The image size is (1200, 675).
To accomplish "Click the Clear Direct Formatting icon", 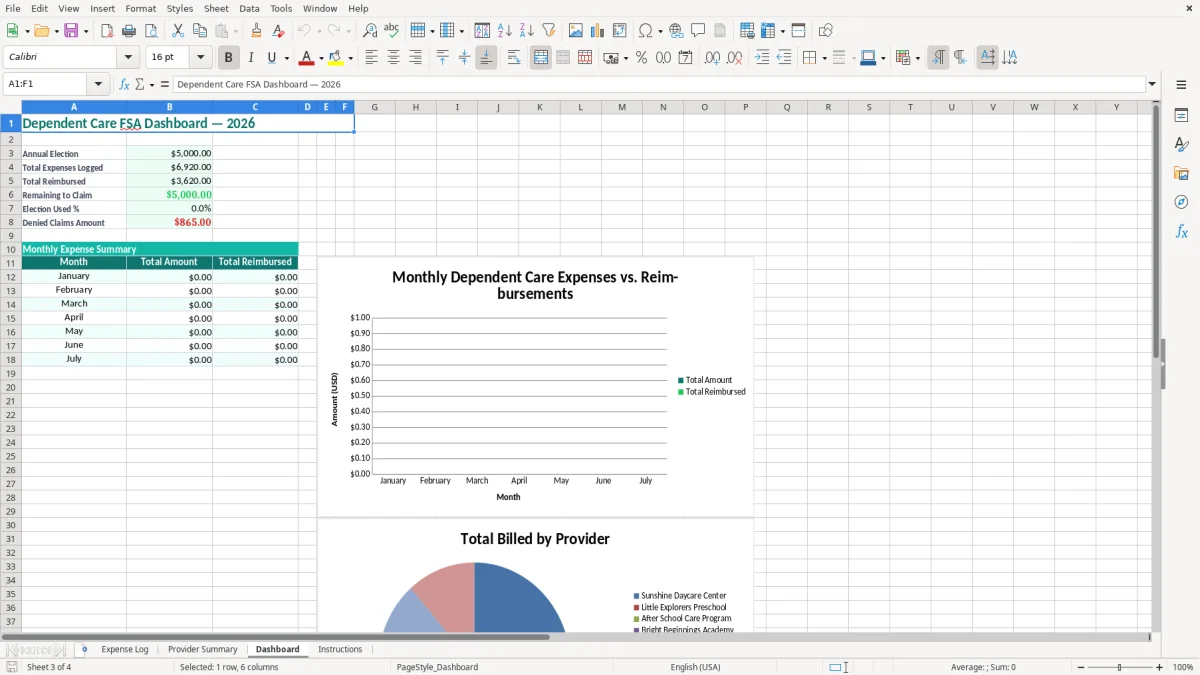I will pos(279,31).
